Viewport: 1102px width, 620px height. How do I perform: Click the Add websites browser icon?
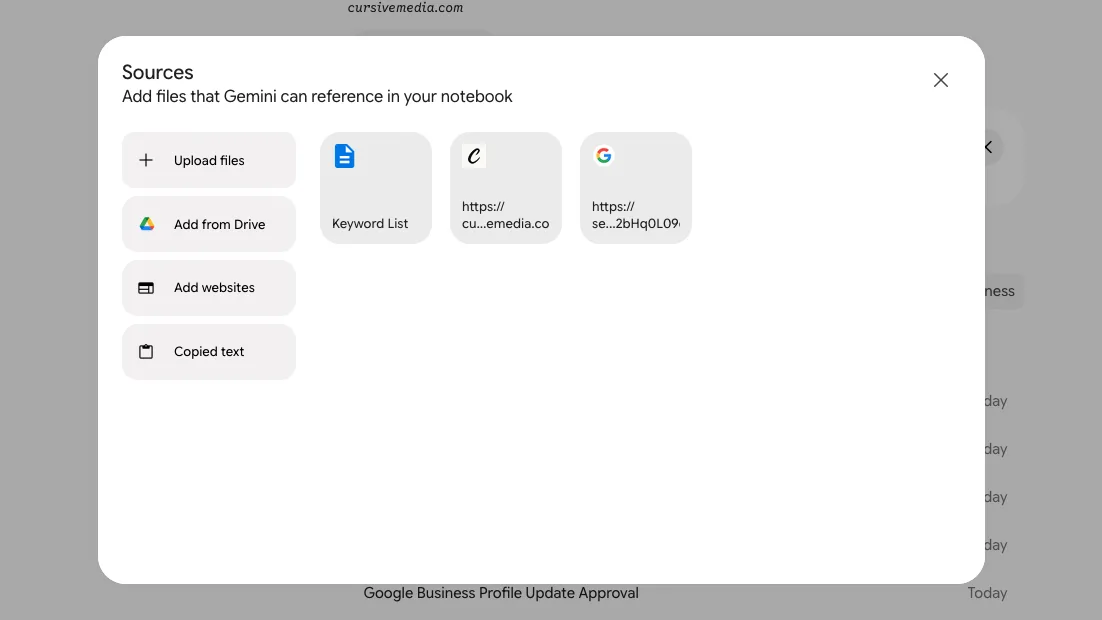[x=145, y=288]
